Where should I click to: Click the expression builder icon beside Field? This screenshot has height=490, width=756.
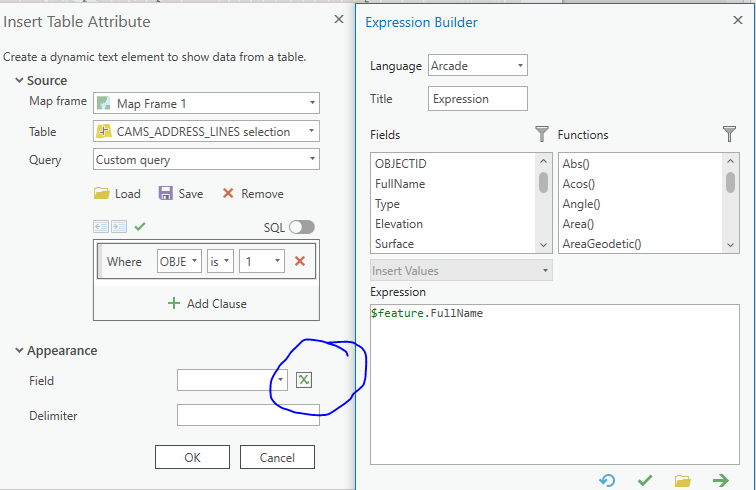[x=305, y=380]
